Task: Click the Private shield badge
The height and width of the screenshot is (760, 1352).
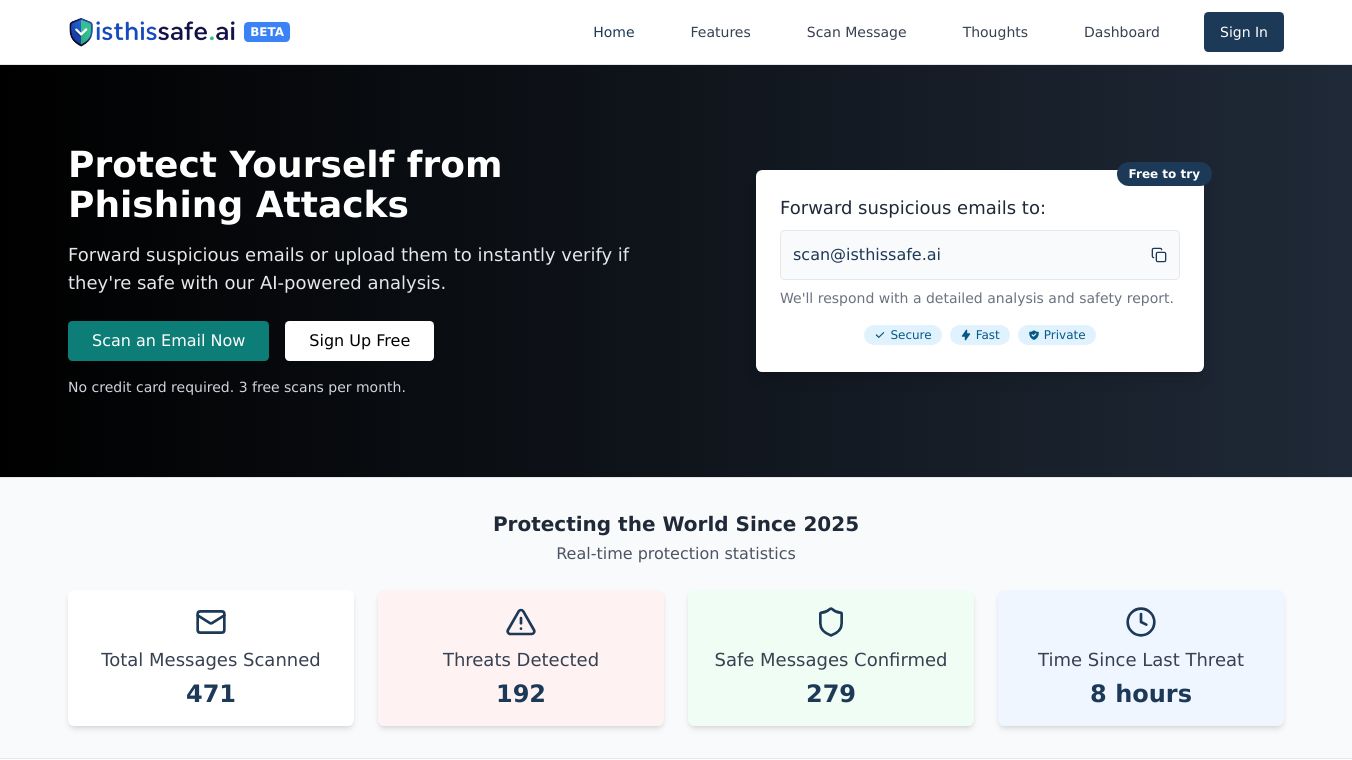Action: coord(1057,335)
